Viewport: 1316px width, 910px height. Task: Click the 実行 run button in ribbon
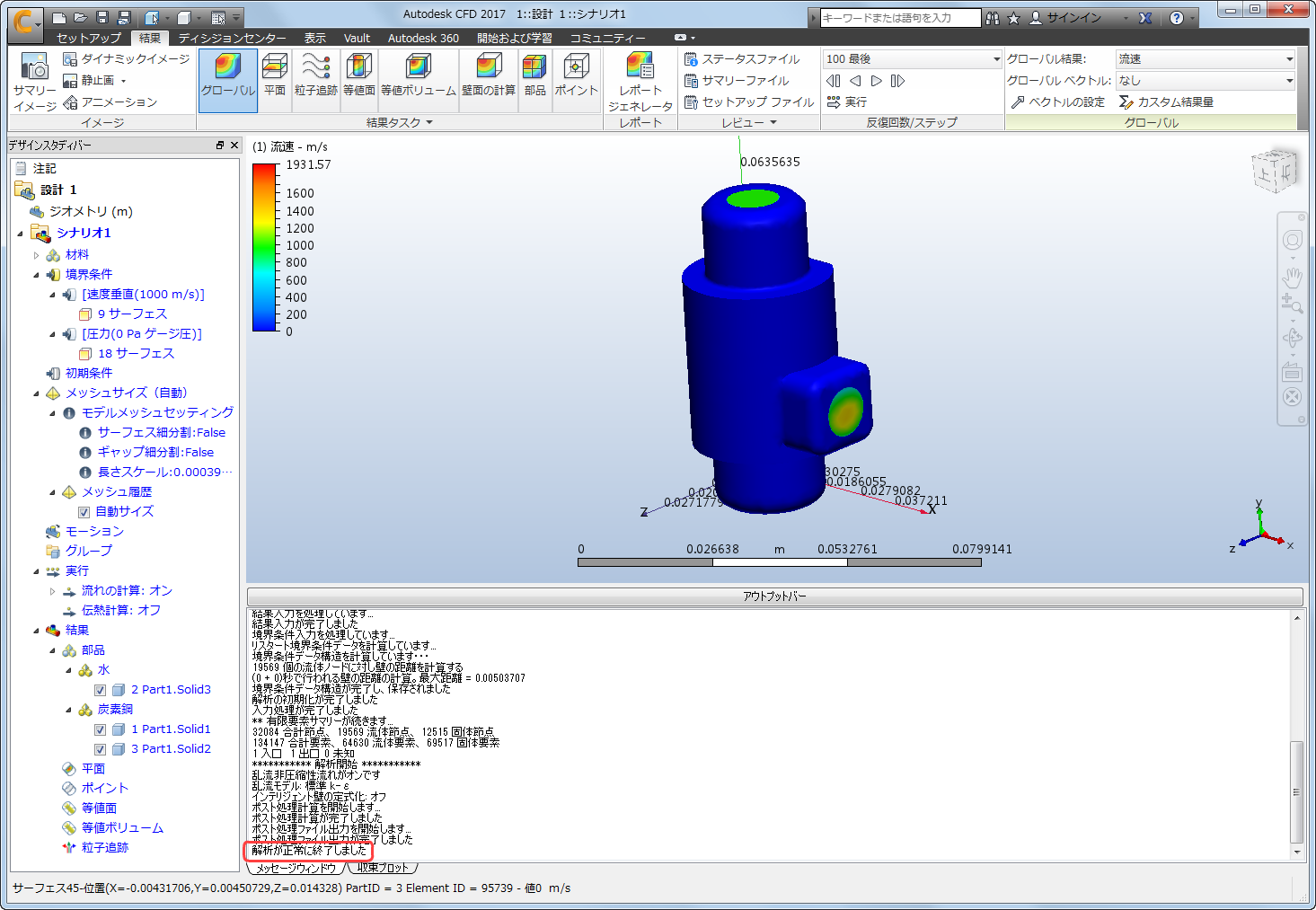click(x=847, y=102)
